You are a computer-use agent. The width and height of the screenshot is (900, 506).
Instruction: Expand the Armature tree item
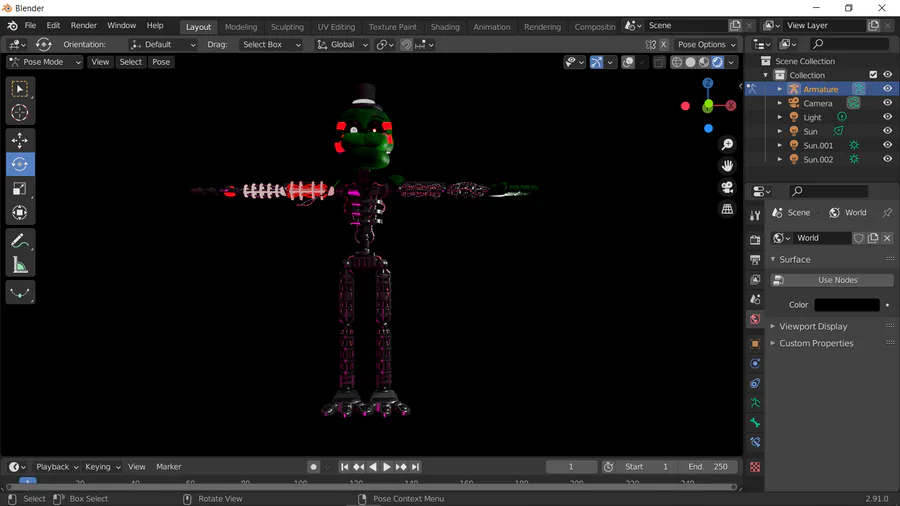click(x=779, y=89)
